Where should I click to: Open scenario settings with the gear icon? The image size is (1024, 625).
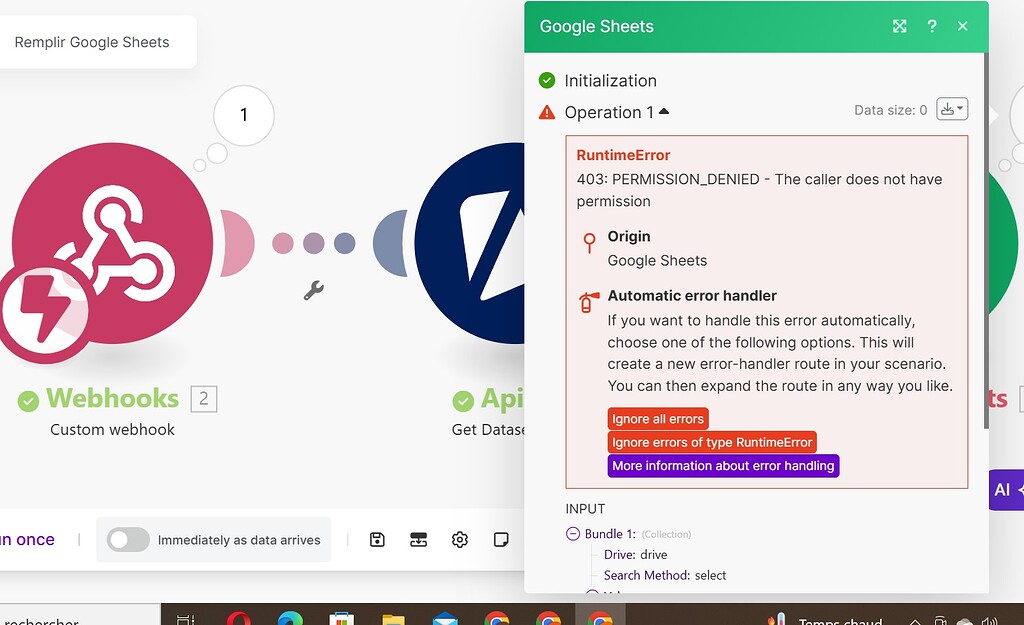pos(459,539)
